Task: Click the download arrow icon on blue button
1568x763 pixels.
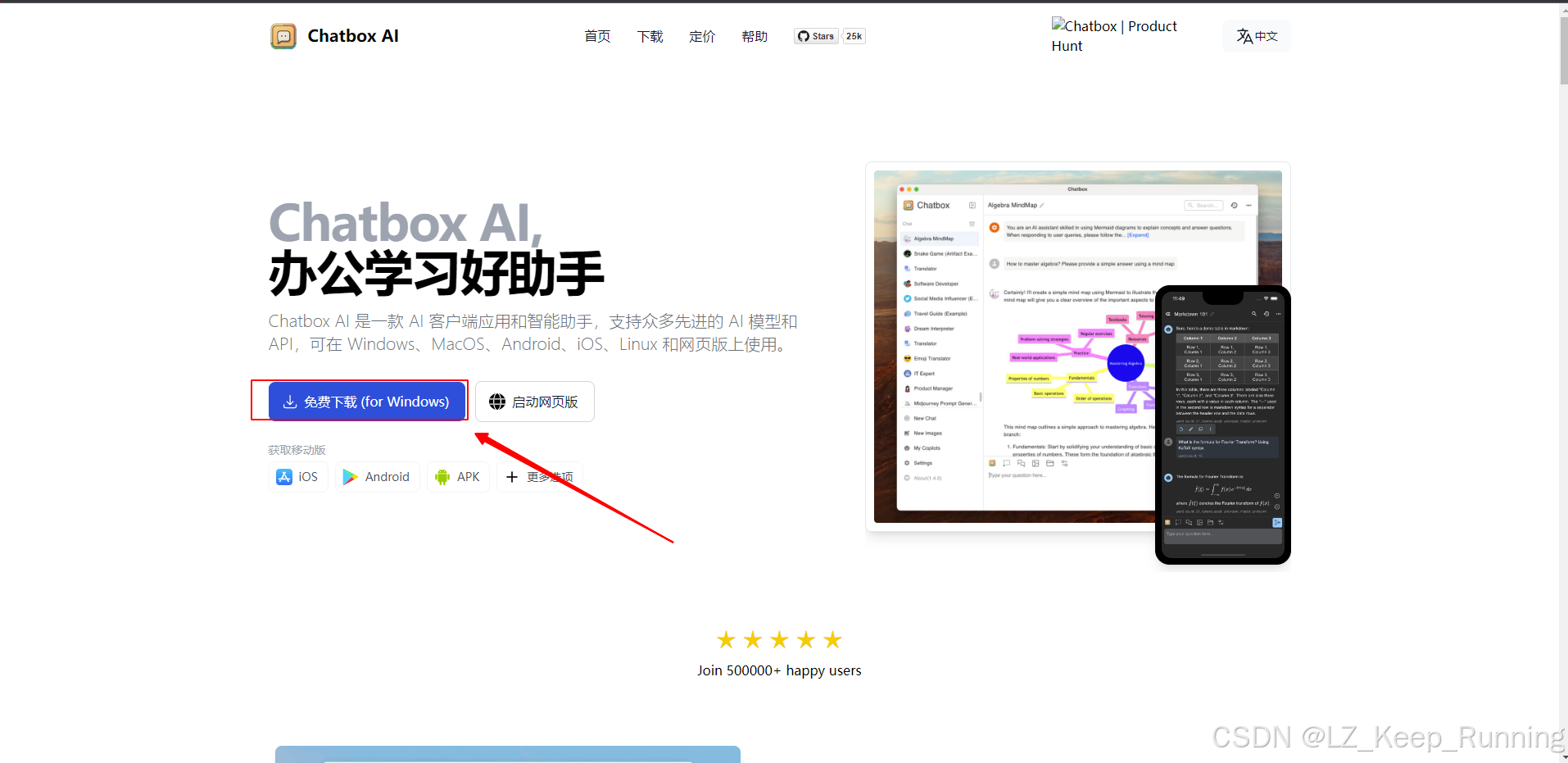Action: pos(290,402)
